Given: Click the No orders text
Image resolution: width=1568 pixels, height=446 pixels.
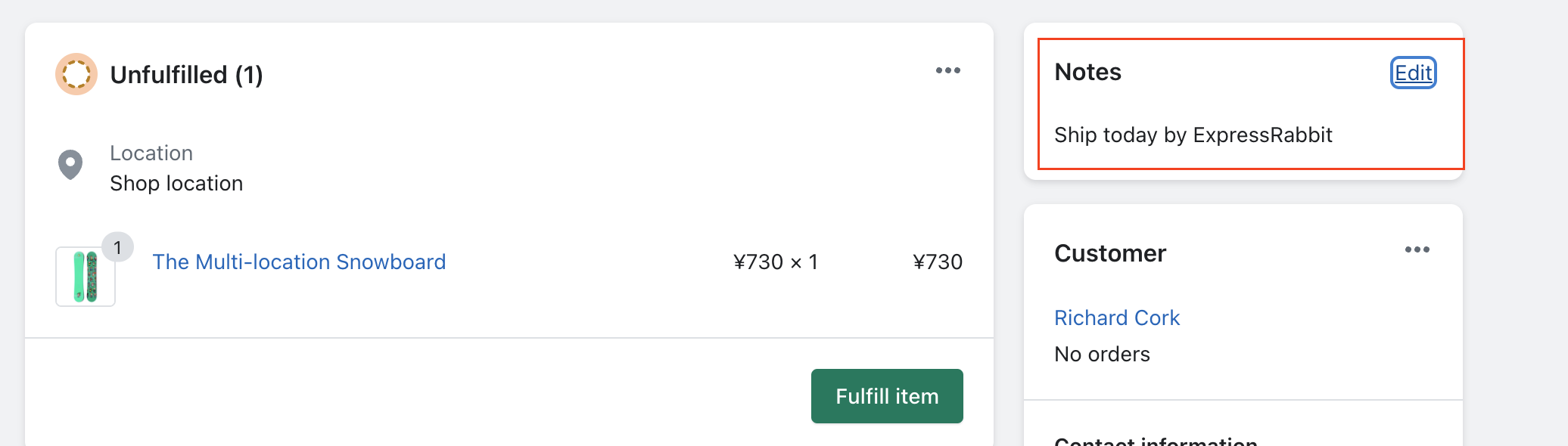Looking at the screenshot, I should (1102, 354).
